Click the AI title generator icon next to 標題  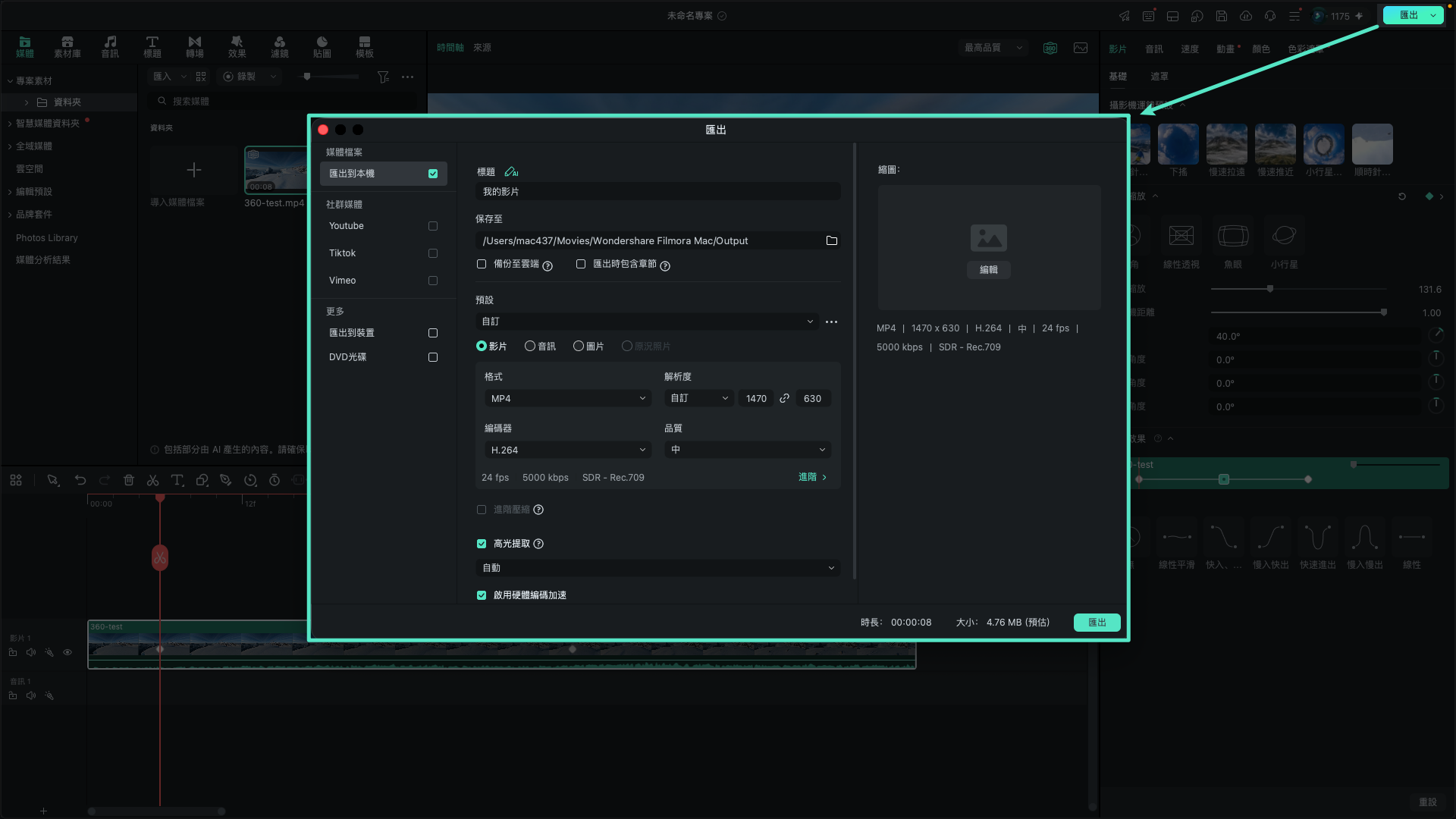click(512, 172)
